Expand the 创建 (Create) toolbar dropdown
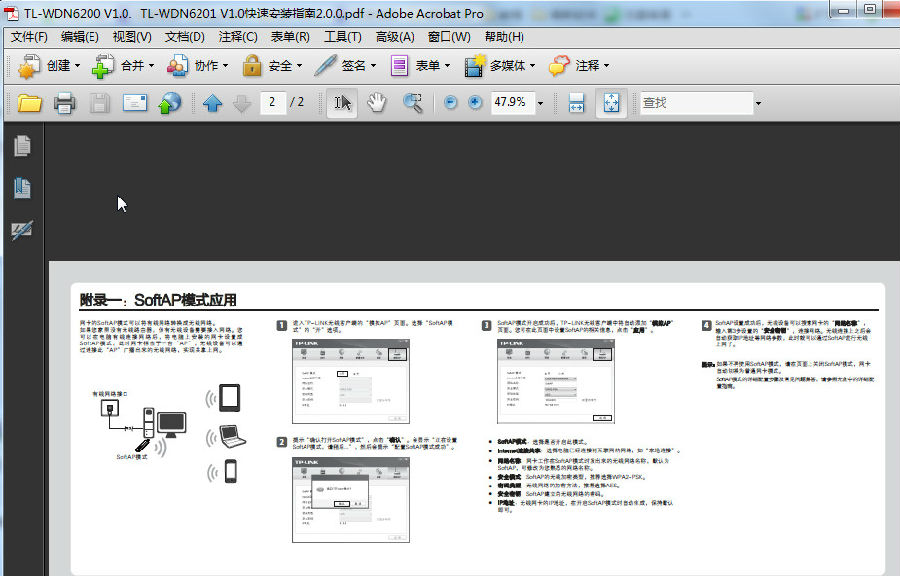The image size is (900, 576). (77, 66)
